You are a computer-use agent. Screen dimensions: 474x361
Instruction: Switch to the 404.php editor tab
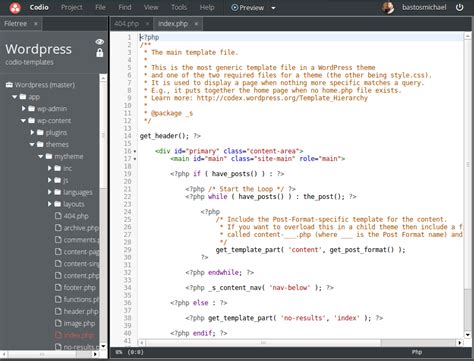pos(127,24)
